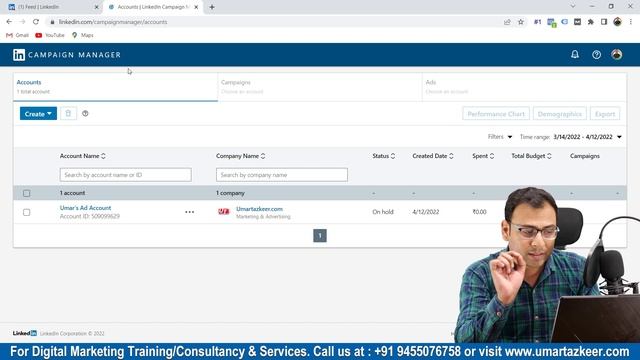
Task: Click the Performance Chart button
Action: (x=496, y=114)
